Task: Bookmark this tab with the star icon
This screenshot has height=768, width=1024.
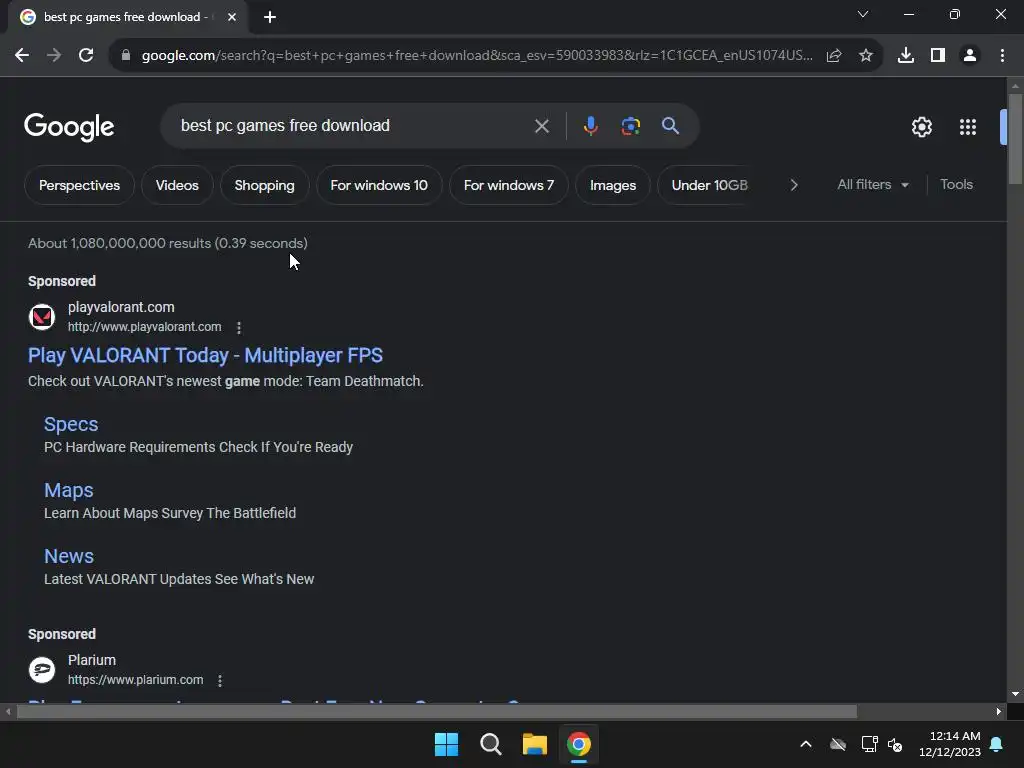Action: (x=865, y=56)
